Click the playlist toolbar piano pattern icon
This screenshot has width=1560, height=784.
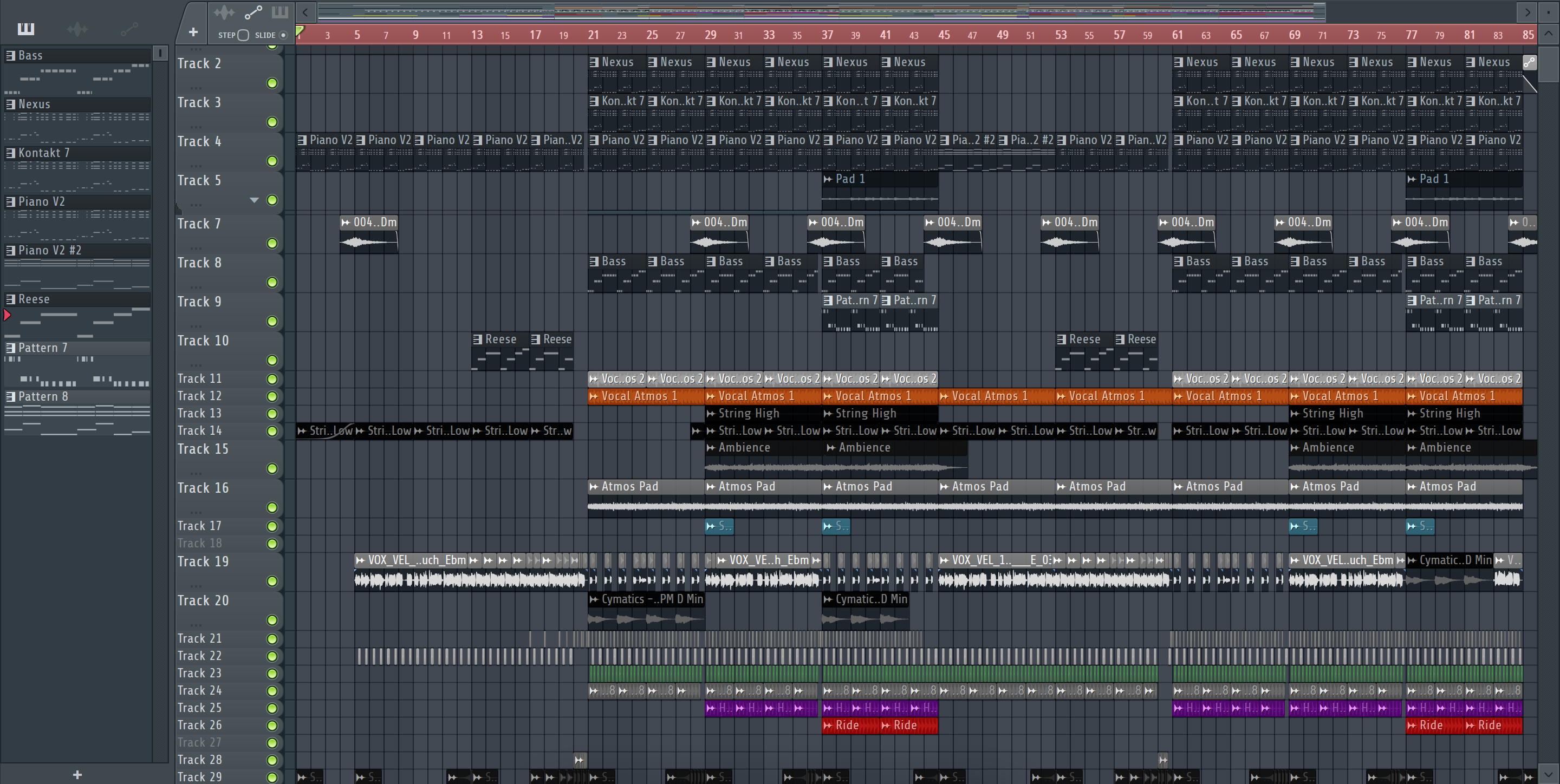point(280,12)
